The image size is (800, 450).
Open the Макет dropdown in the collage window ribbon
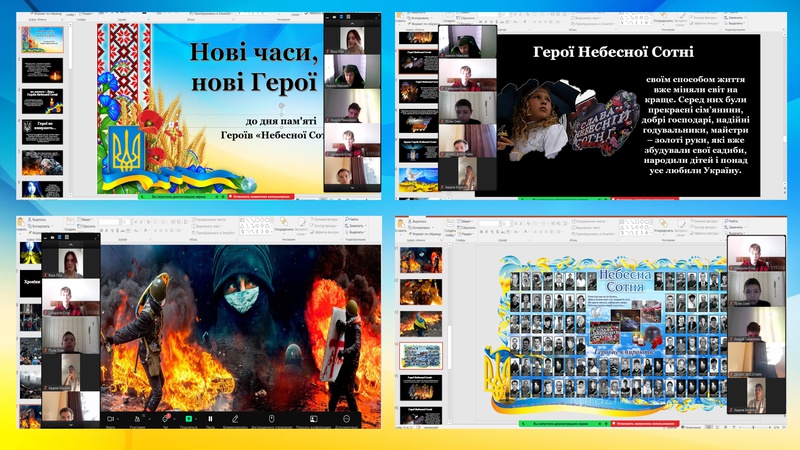pos(465,221)
